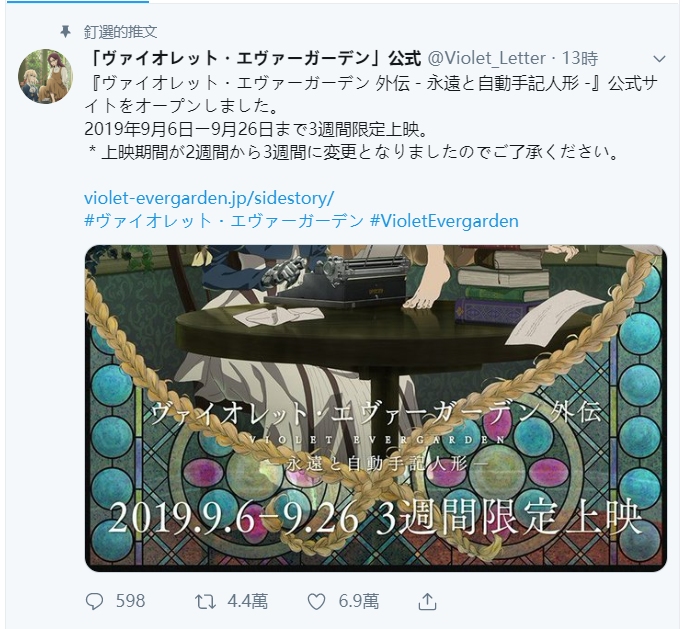Click the reply speech bubble icon
690x629 pixels.
coord(94,601)
